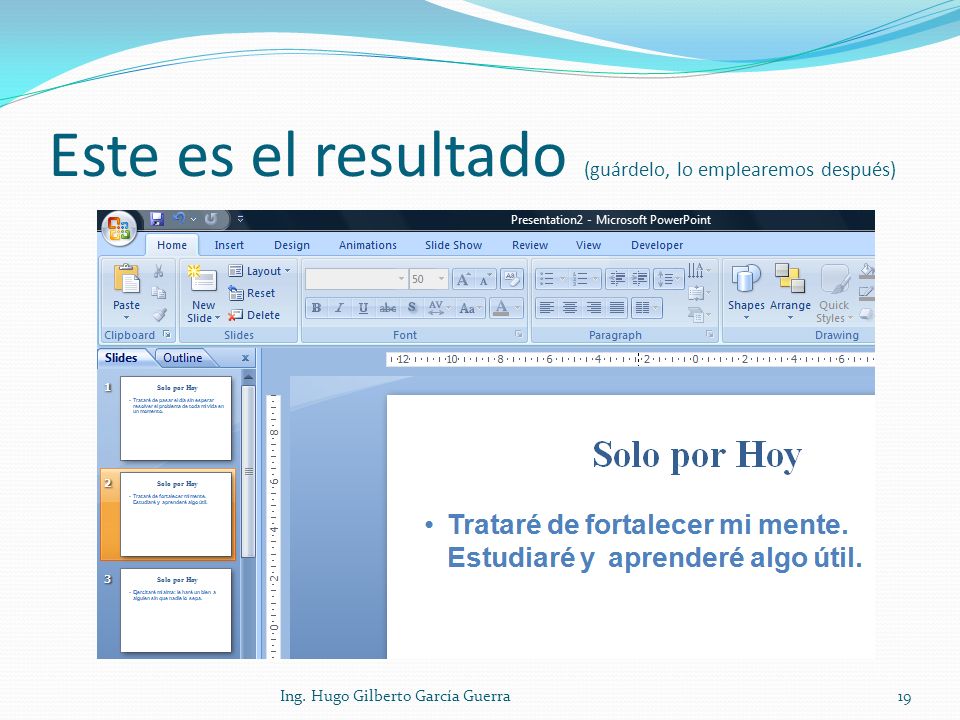
Task: Click the Shrink Font icon
Action: point(486,279)
